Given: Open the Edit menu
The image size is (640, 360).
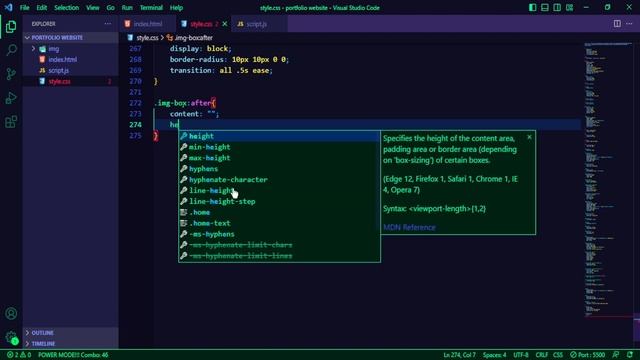Looking at the screenshot, I should [42, 8].
